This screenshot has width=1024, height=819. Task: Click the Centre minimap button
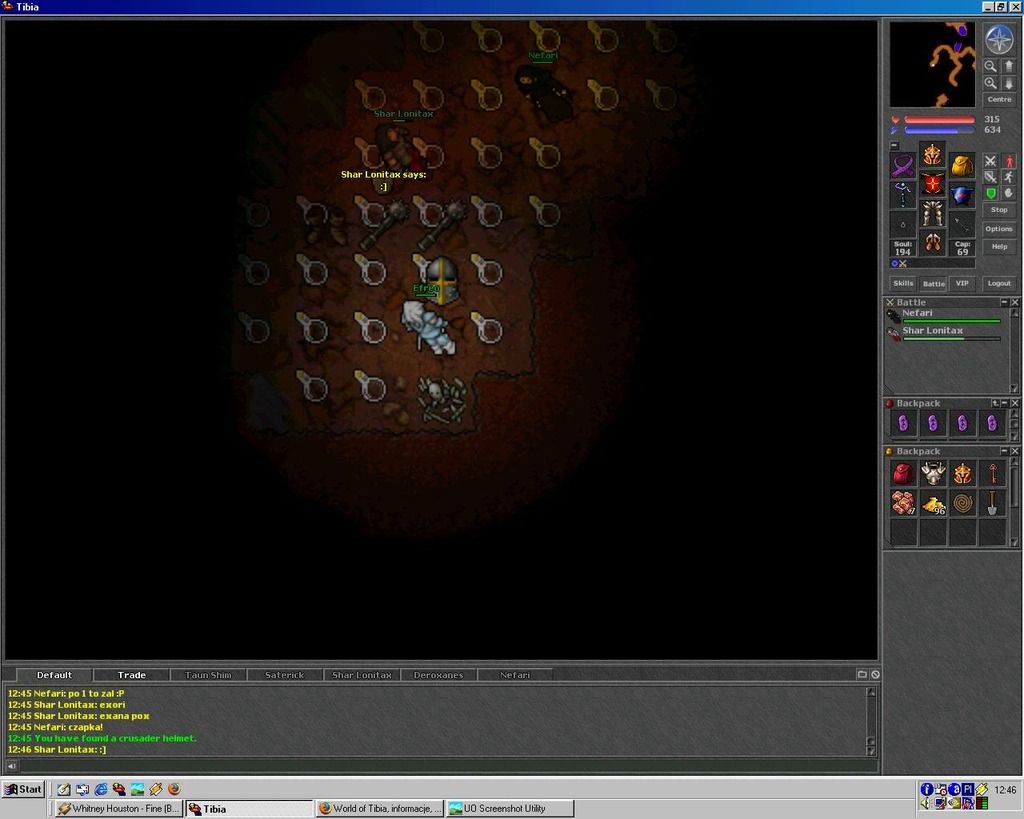[x=999, y=99]
